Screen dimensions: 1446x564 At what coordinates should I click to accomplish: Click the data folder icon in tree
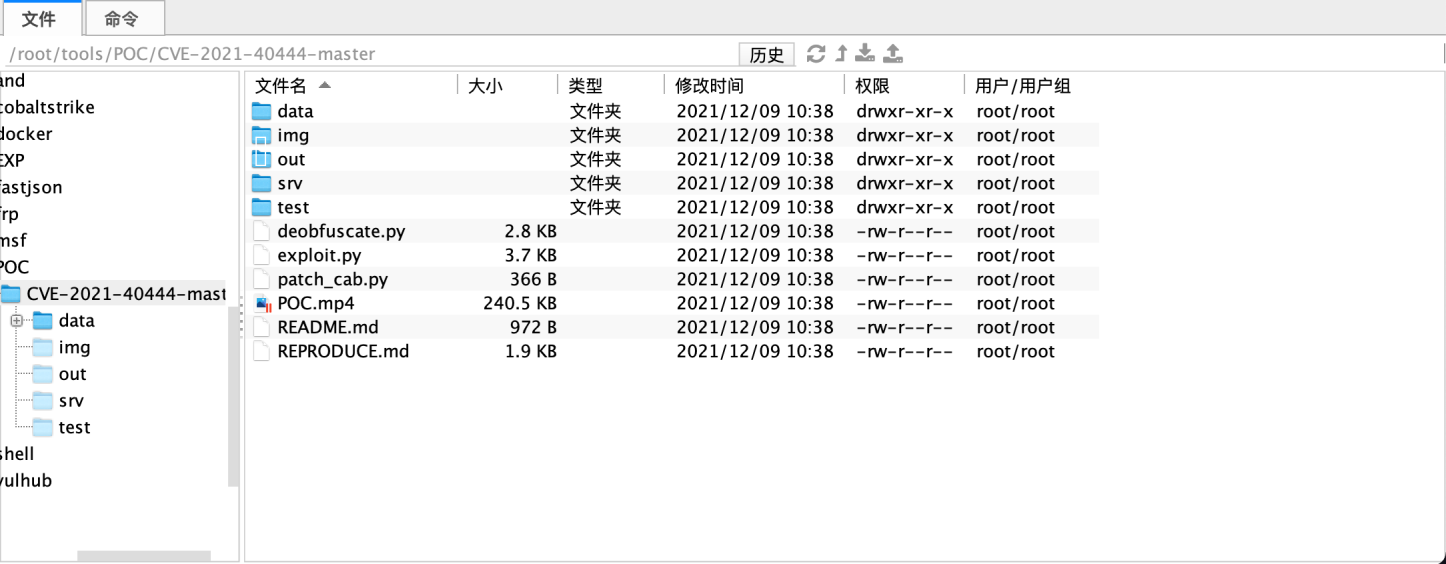(42, 321)
